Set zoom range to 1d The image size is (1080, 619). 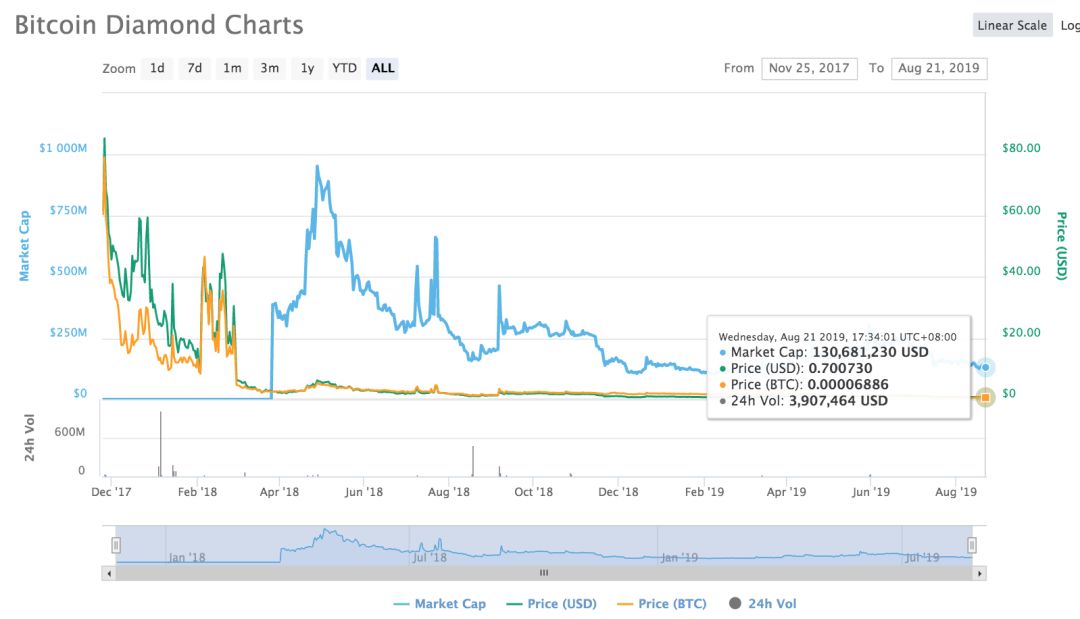[157, 68]
